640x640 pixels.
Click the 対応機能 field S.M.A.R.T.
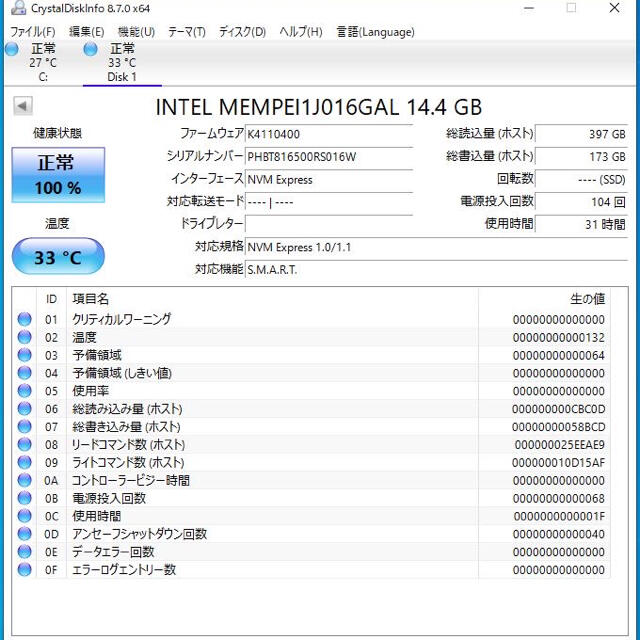click(x=436, y=269)
